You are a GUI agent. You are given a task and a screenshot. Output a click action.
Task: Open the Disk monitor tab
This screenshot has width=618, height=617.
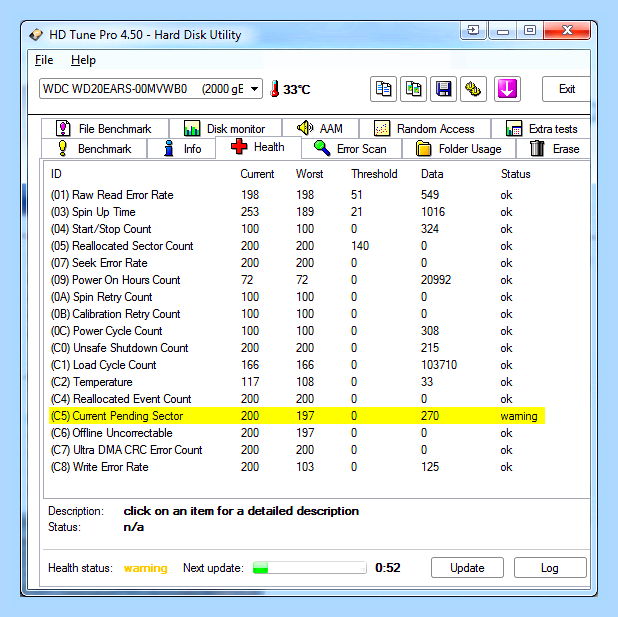225,129
